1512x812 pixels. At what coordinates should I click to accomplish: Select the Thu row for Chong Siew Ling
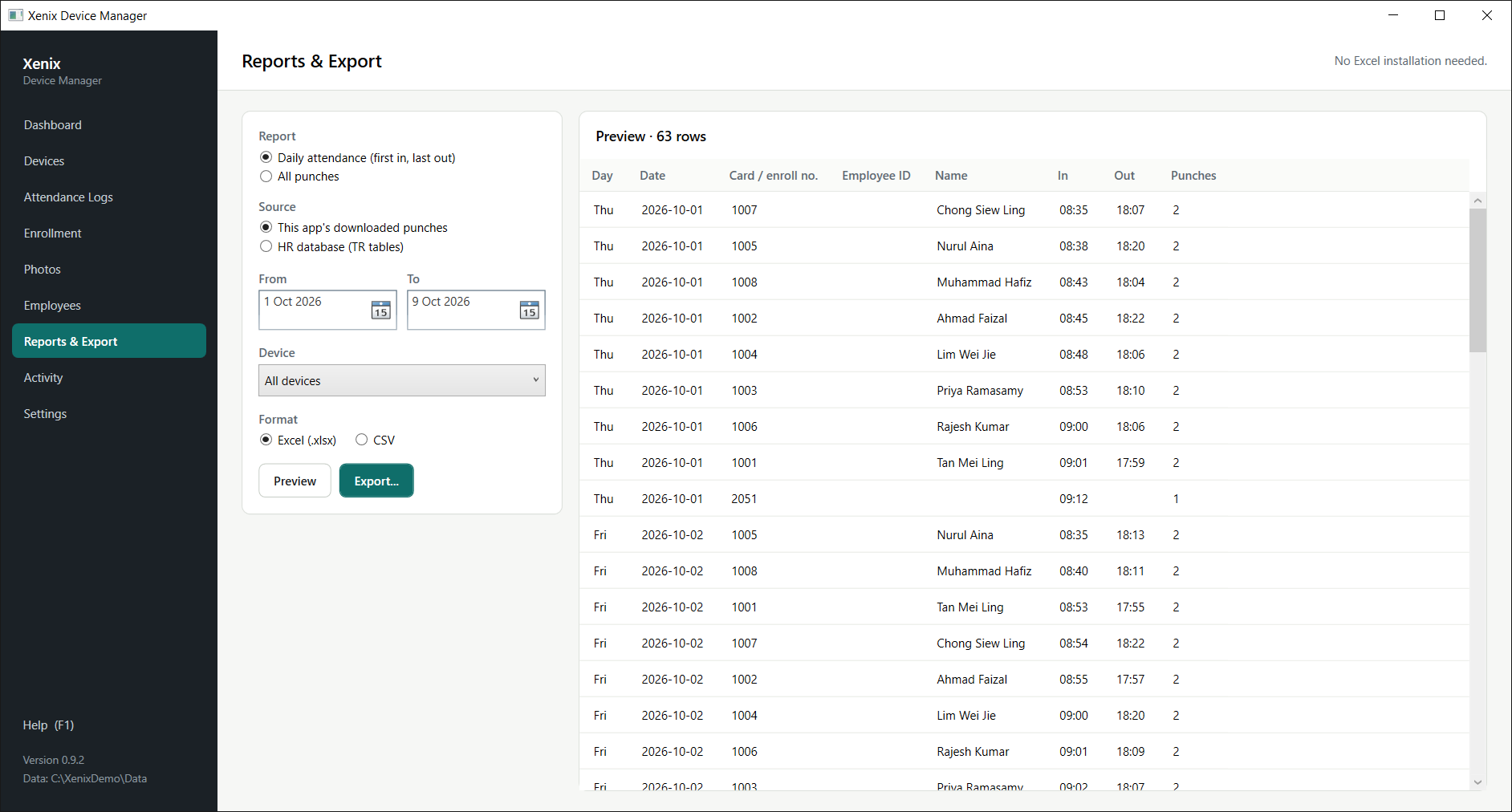point(1024,210)
